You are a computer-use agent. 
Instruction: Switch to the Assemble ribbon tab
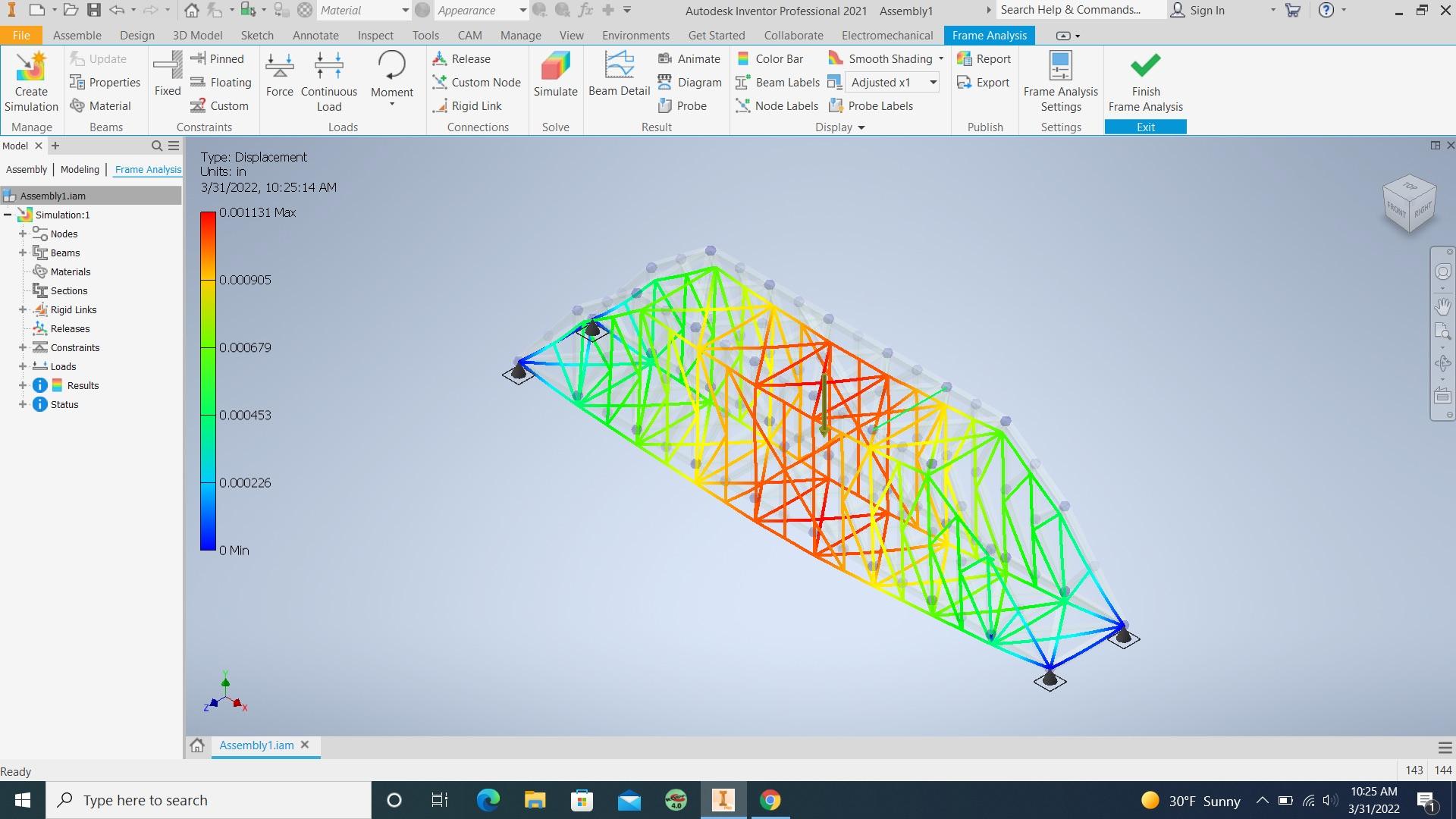(x=77, y=35)
